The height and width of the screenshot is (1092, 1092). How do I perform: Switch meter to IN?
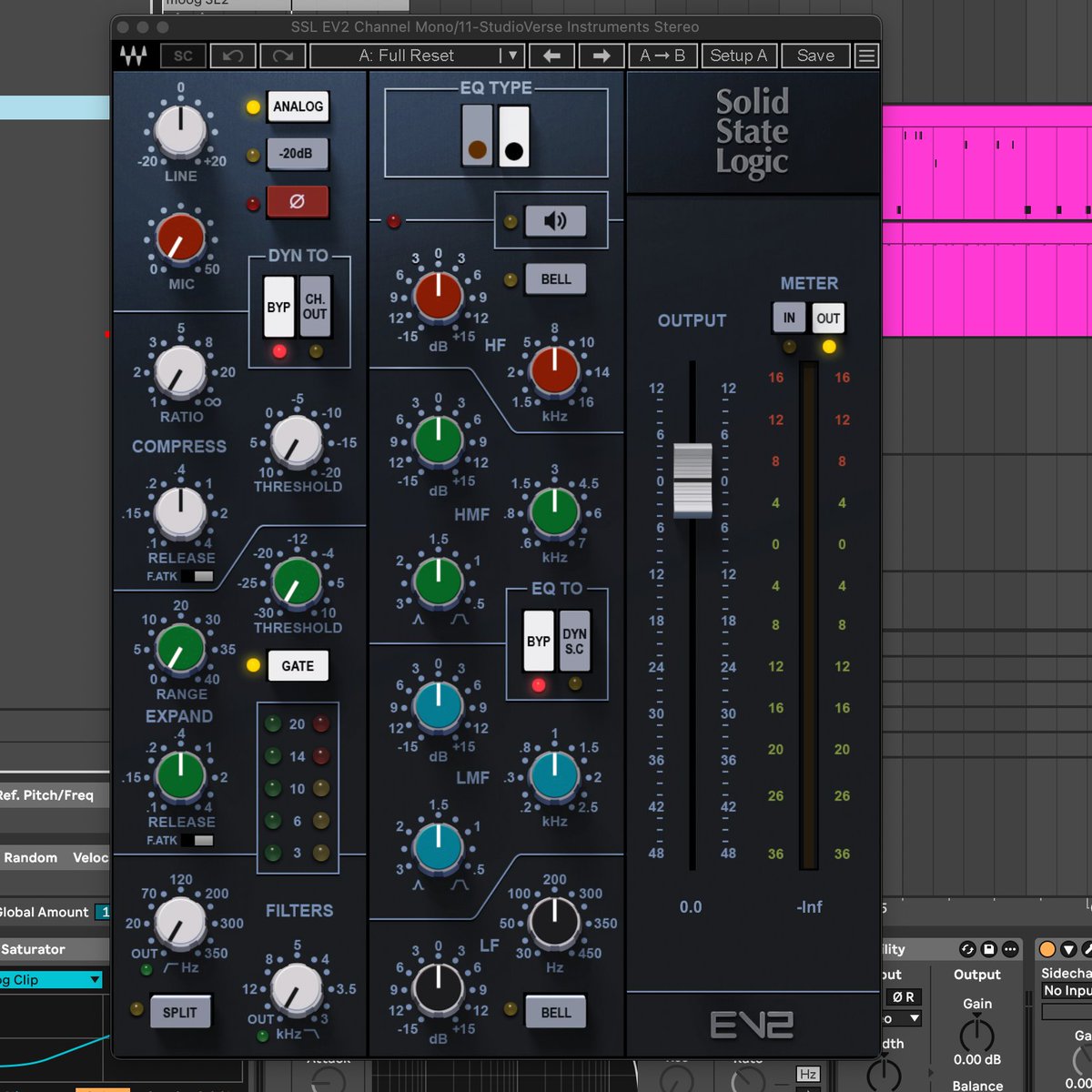tap(789, 318)
